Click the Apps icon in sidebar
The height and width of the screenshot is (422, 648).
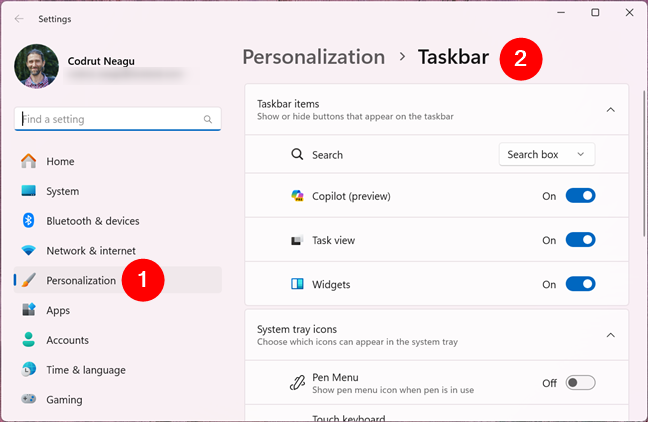point(29,310)
